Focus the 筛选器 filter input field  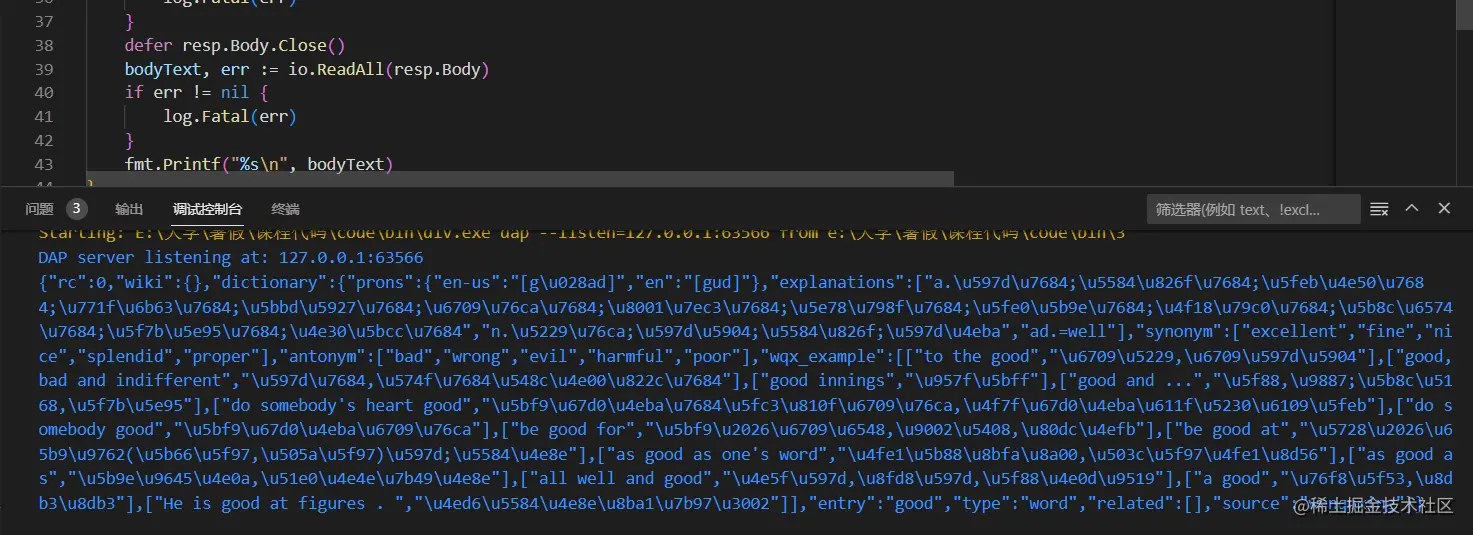pyautogui.click(x=1253, y=209)
